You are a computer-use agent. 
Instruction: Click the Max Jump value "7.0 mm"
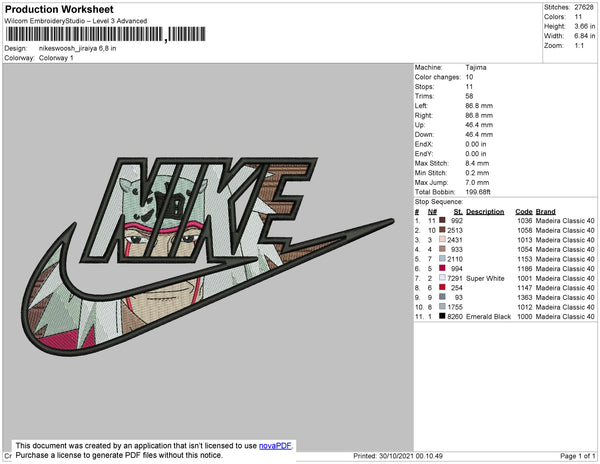pyautogui.click(x=477, y=182)
